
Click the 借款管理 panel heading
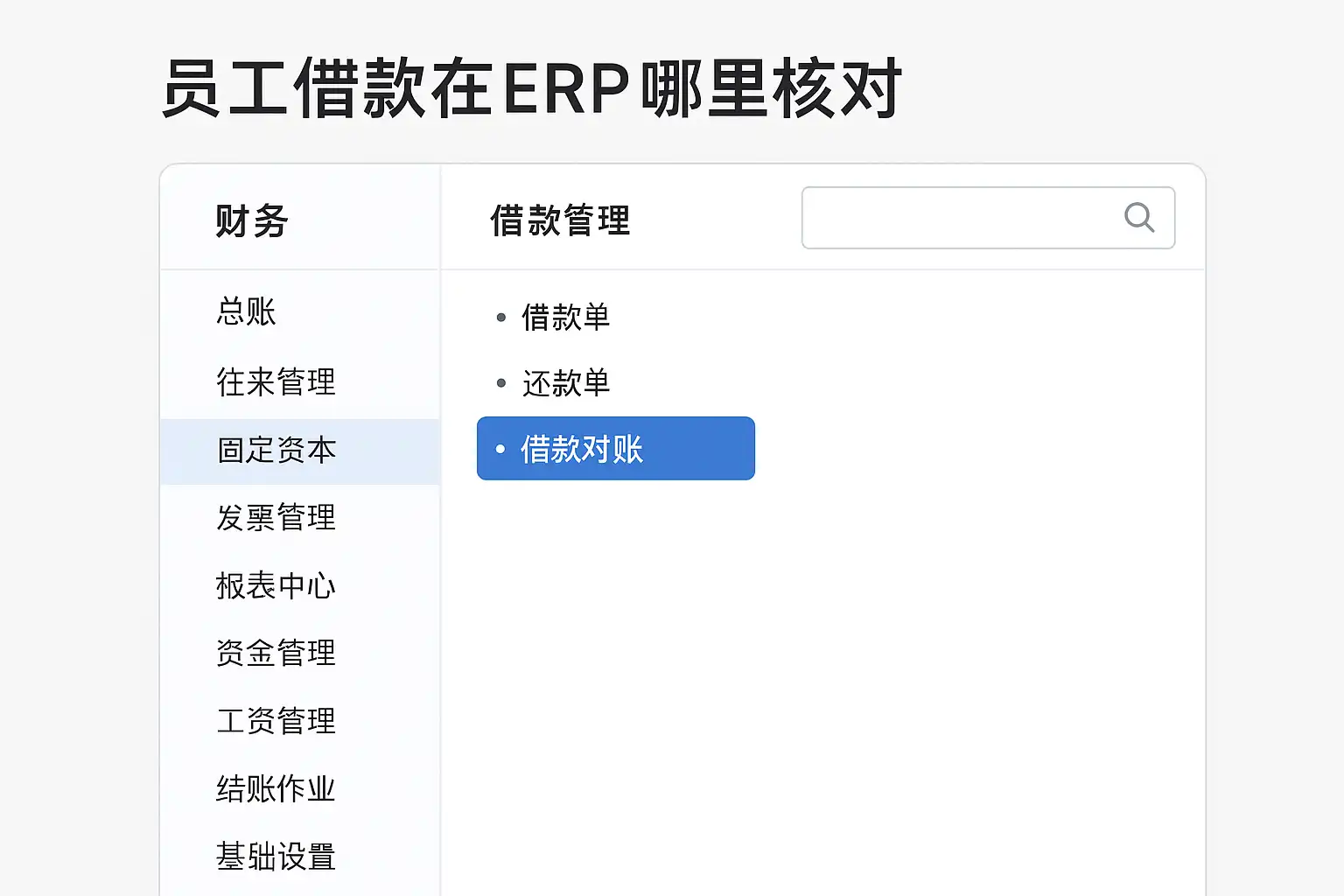click(x=560, y=220)
